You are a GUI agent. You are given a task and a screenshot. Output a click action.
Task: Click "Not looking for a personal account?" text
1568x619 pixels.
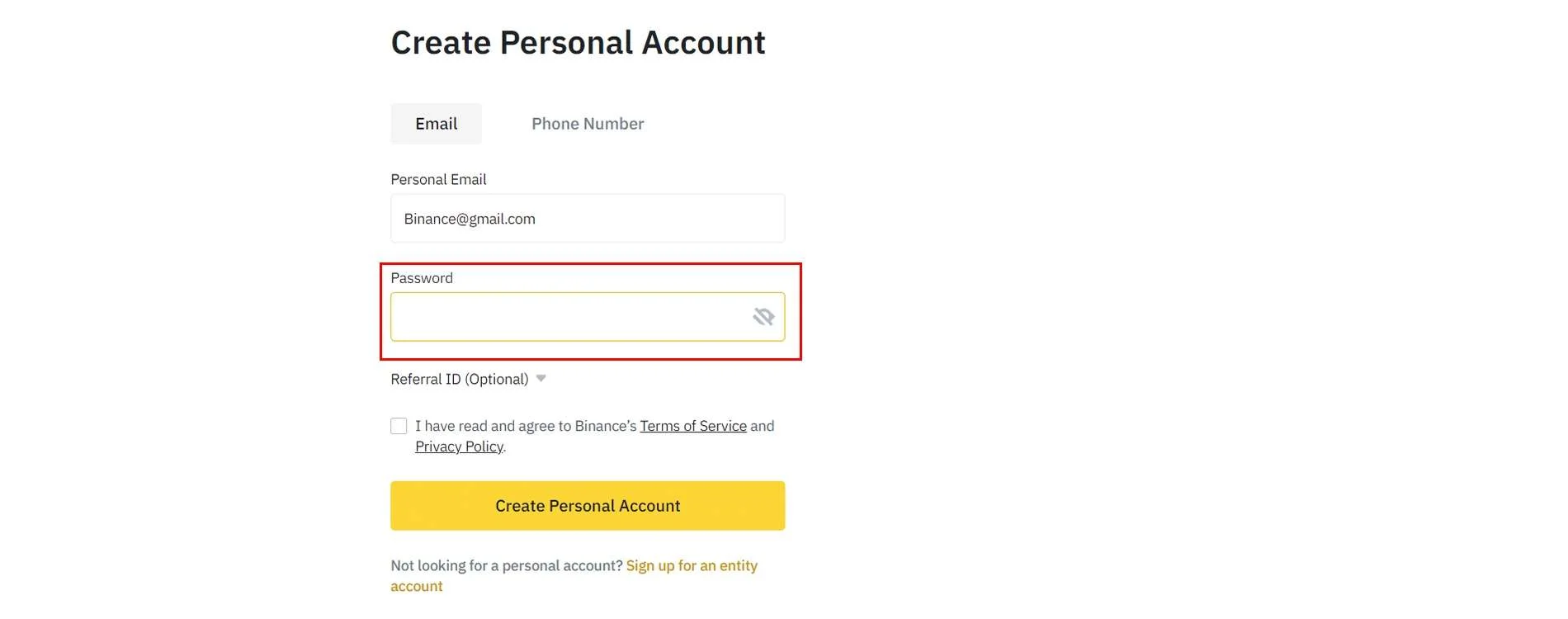507,566
